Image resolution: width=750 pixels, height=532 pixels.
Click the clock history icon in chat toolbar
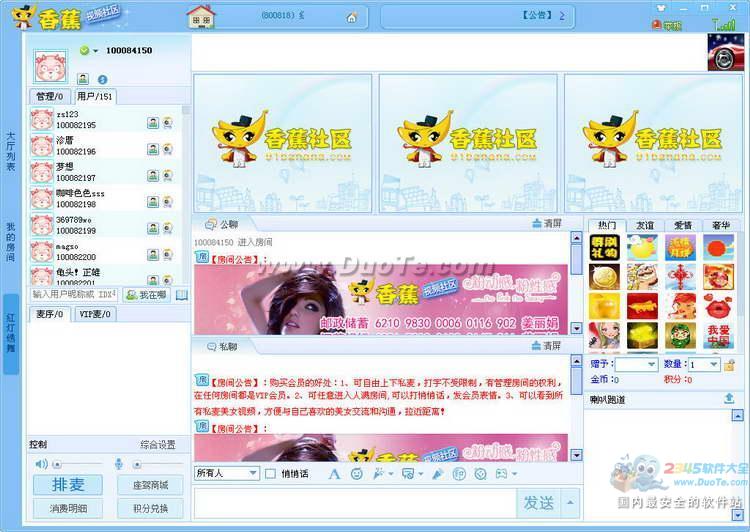coord(480,474)
